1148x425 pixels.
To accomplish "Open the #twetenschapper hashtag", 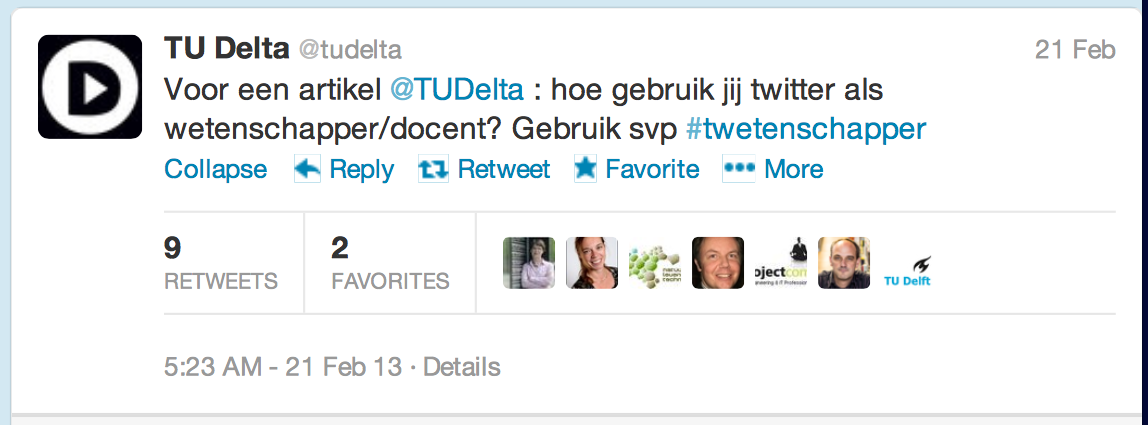I will 806,130.
